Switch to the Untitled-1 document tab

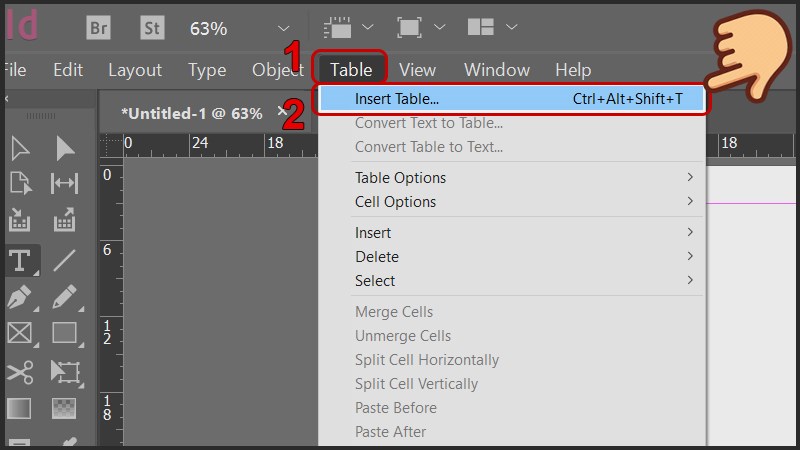tap(191, 113)
